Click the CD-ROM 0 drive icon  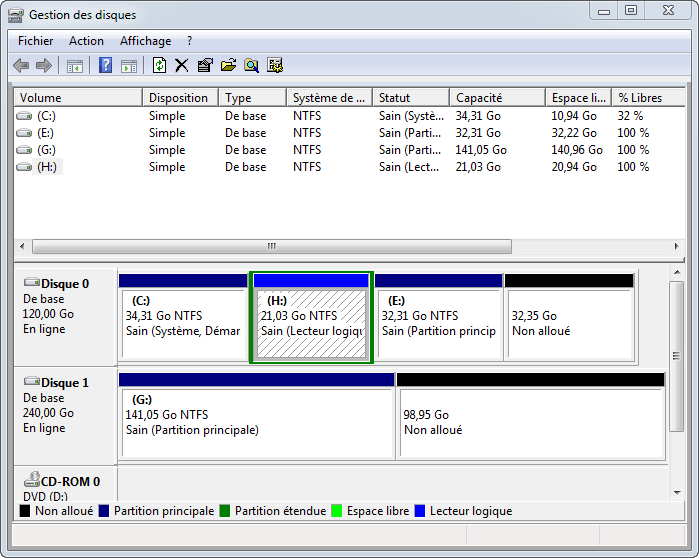point(32,479)
